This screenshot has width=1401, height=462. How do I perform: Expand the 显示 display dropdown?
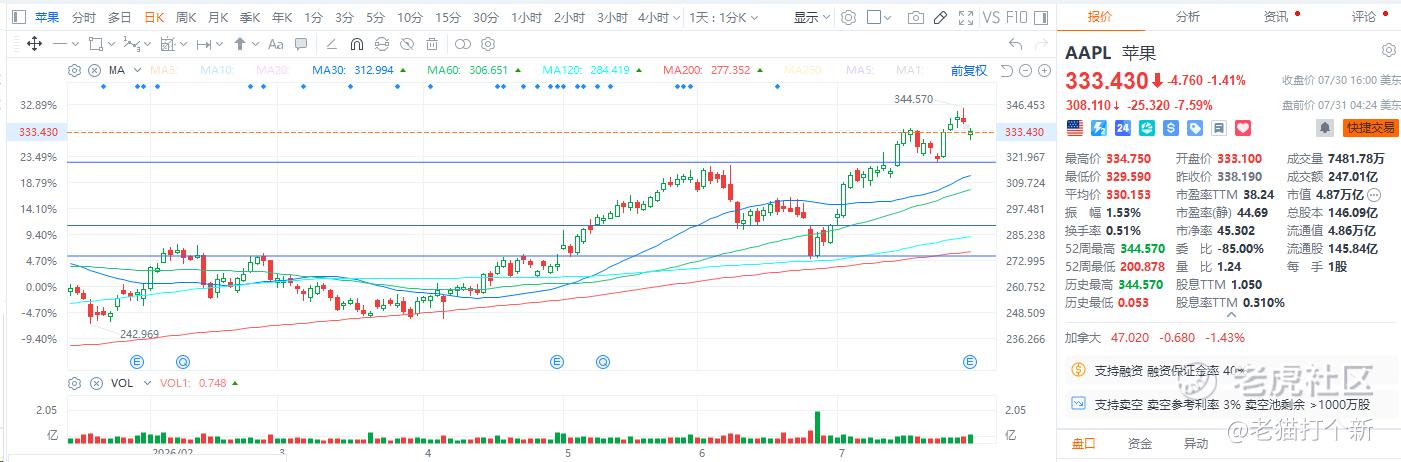pyautogui.click(x=810, y=17)
